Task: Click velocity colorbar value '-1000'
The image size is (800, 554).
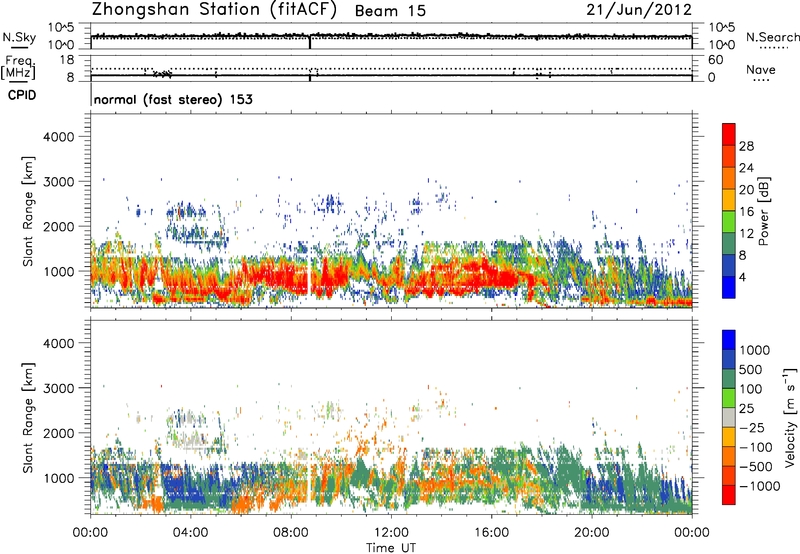Action: pos(760,486)
